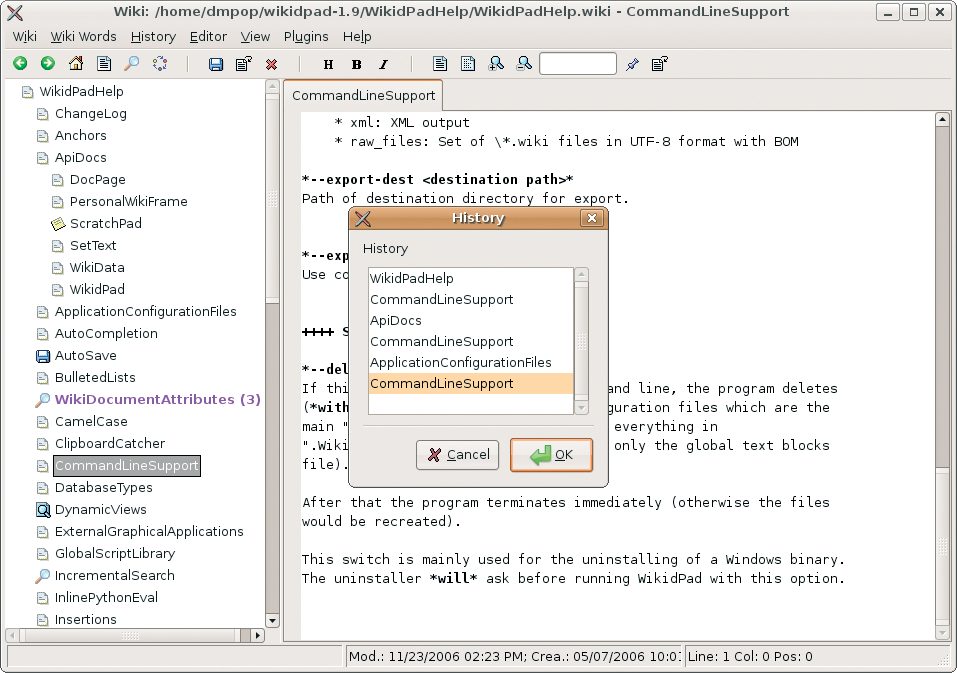The width and height of the screenshot is (957, 673).
Task: Click the pencil icon beside ScratchPad
Action: pos(58,224)
